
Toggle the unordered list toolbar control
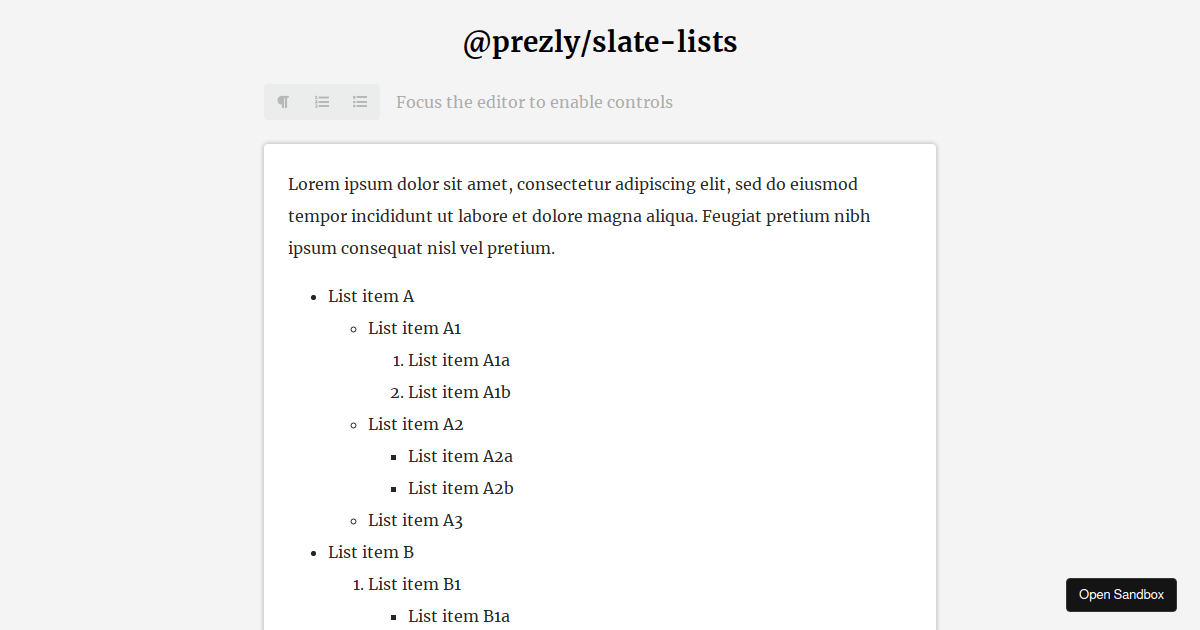359,101
